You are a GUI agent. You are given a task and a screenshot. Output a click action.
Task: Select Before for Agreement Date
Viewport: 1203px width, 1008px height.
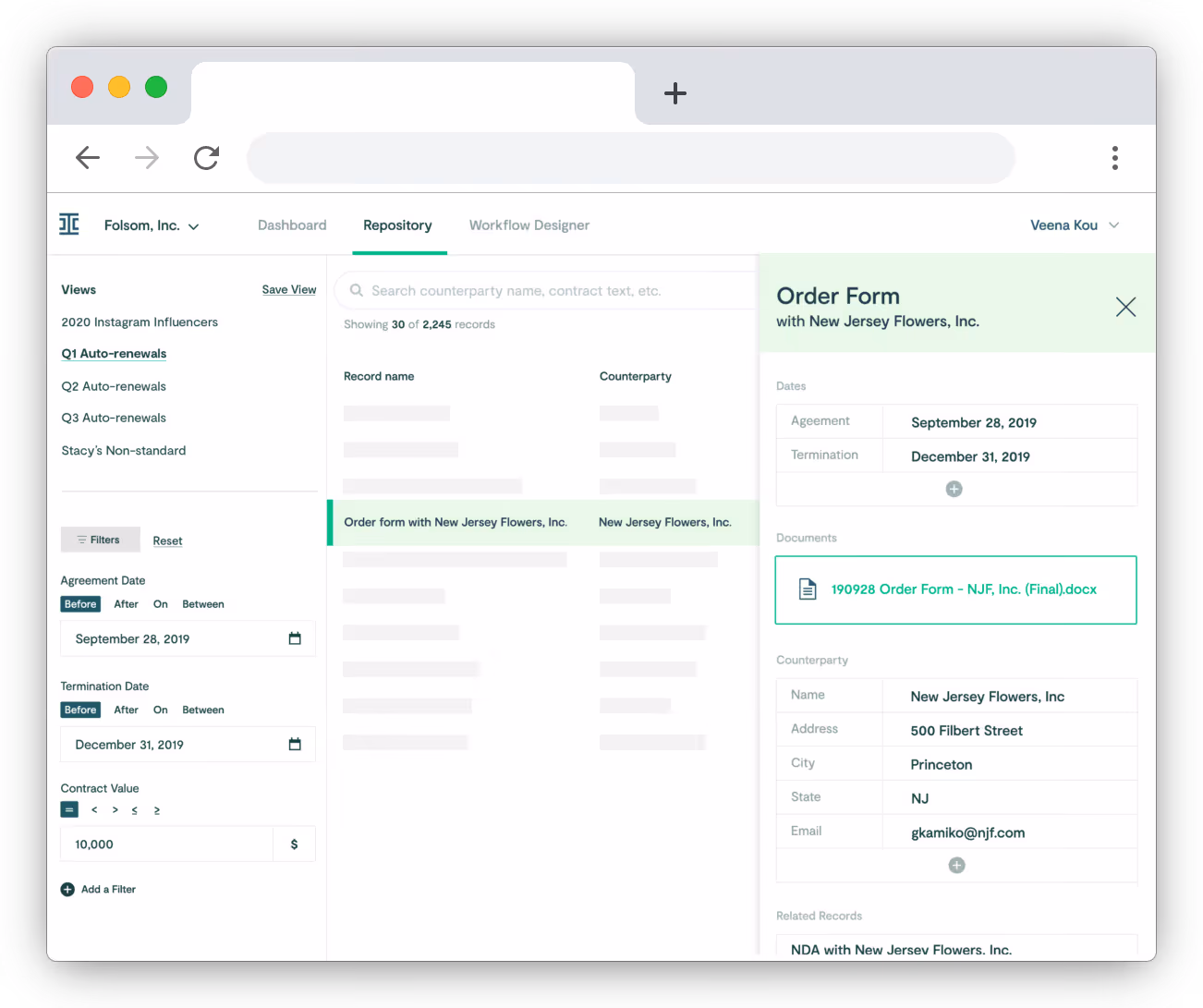point(80,604)
